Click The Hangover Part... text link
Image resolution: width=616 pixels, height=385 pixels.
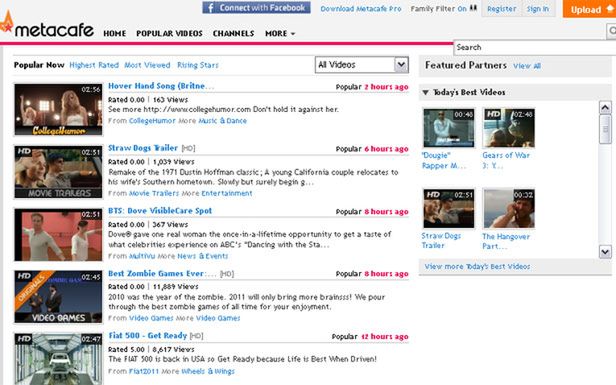[x=506, y=241]
